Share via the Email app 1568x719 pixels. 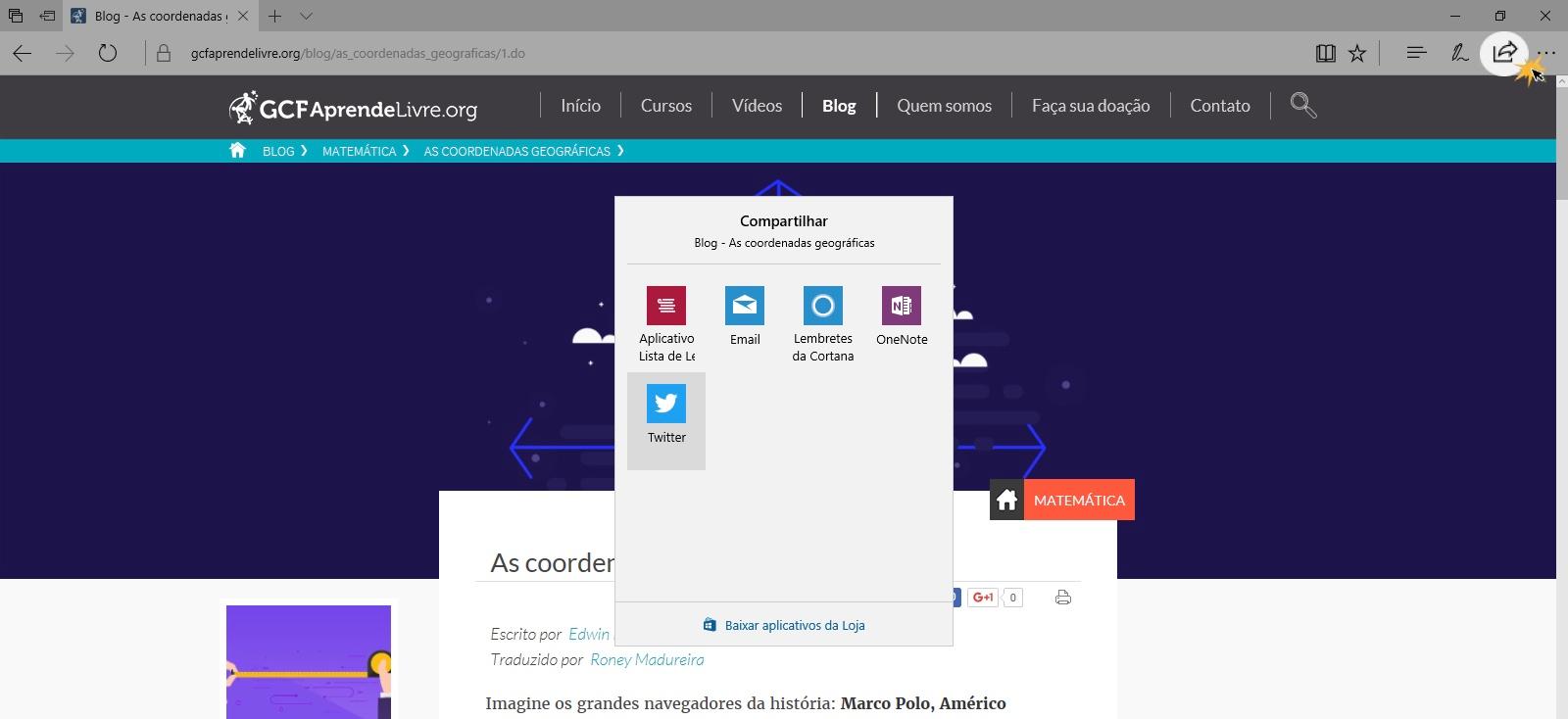click(745, 316)
